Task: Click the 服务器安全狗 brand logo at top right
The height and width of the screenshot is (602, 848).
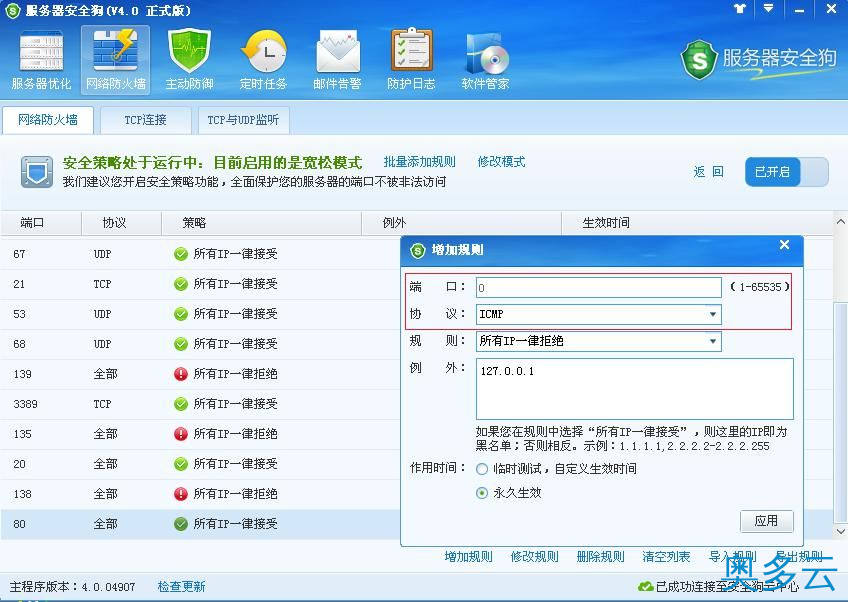Action: tap(758, 59)
